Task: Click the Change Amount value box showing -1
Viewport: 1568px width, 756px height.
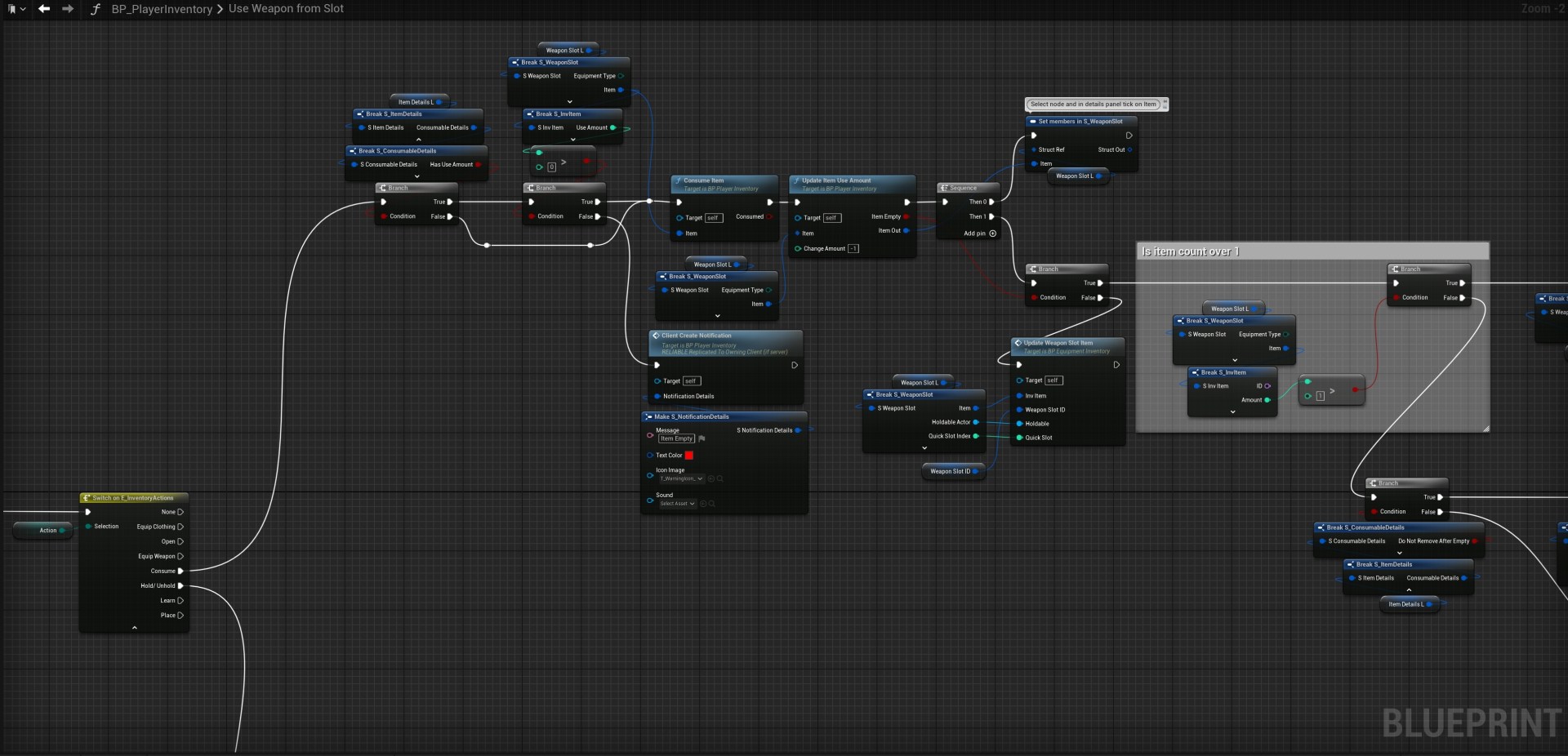Action: 853,249
